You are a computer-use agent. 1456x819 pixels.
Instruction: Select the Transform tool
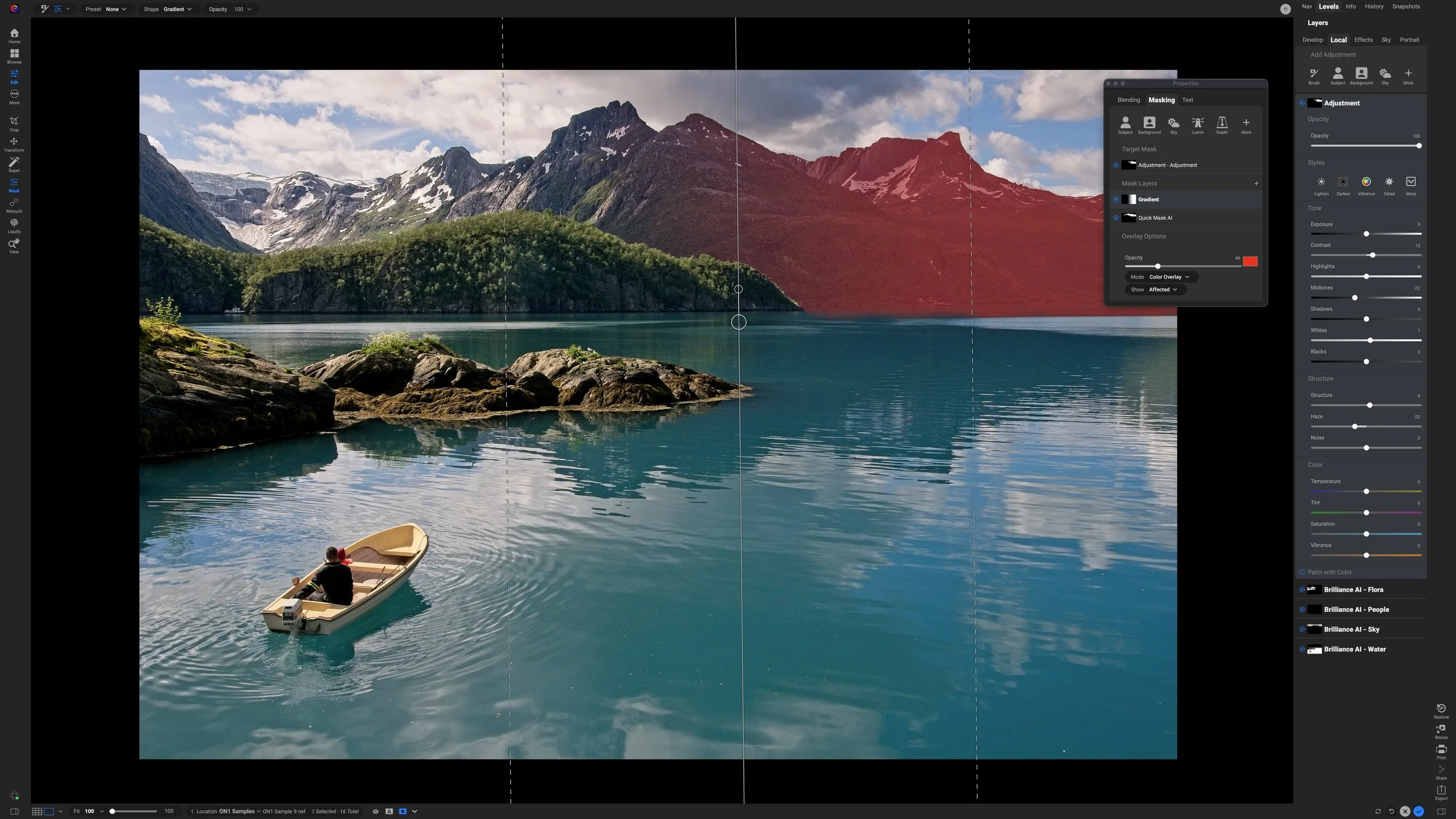point(14,144)
